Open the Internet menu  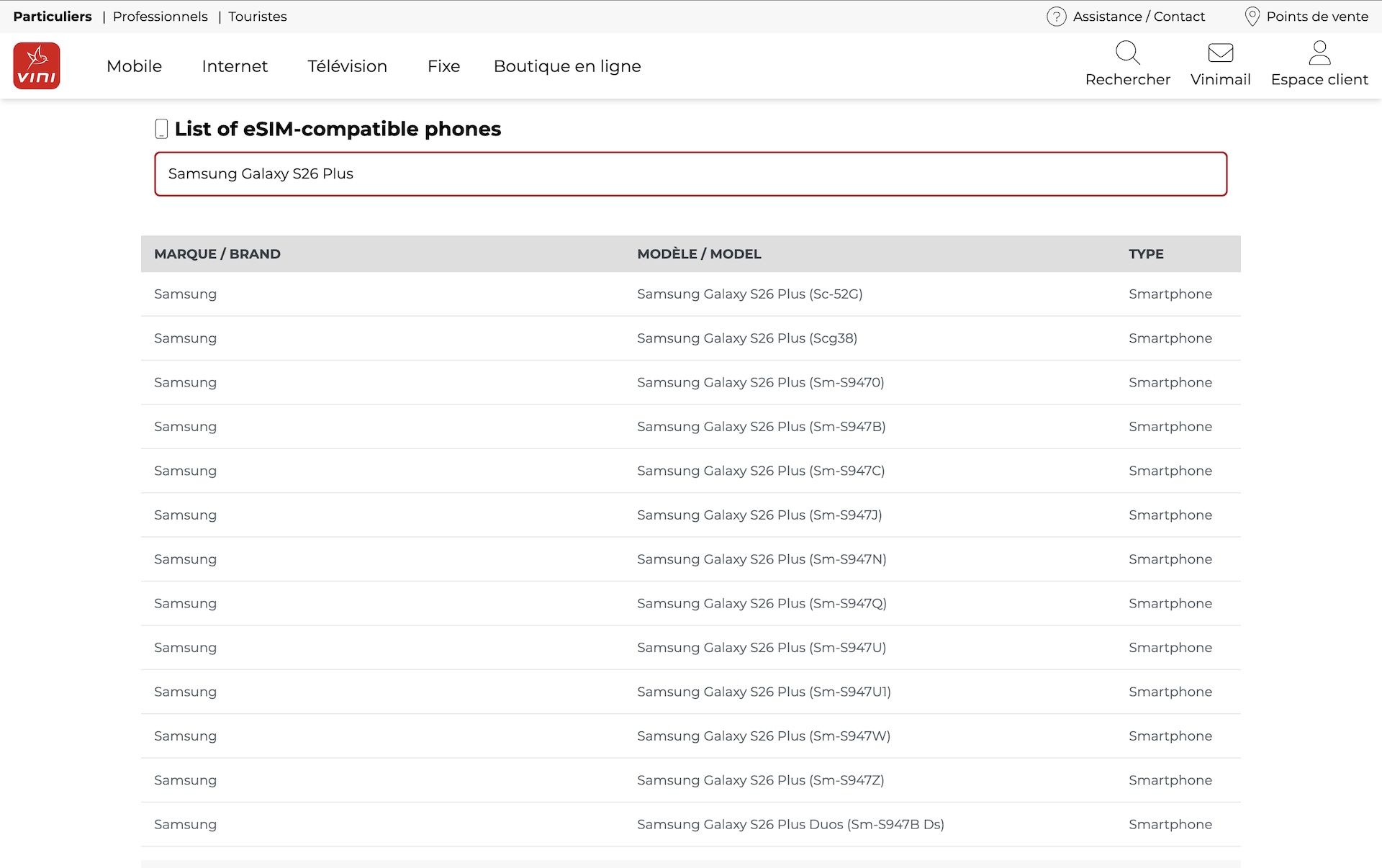coord(235,66)
